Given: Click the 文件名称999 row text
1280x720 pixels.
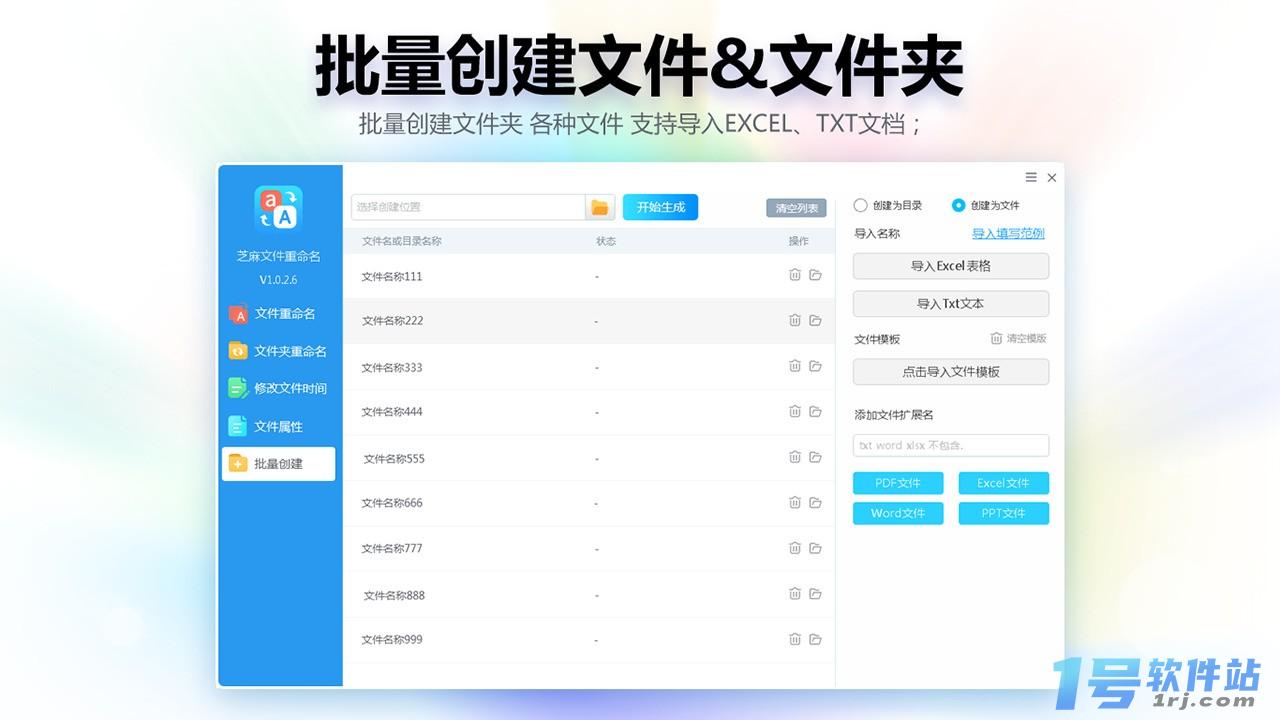Looking at the screenshot, I should 392,640.
